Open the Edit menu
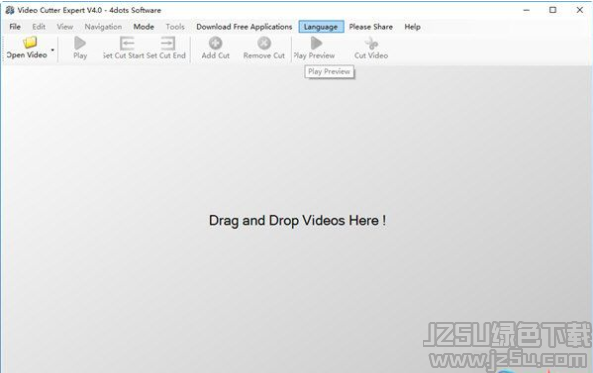 39,26
